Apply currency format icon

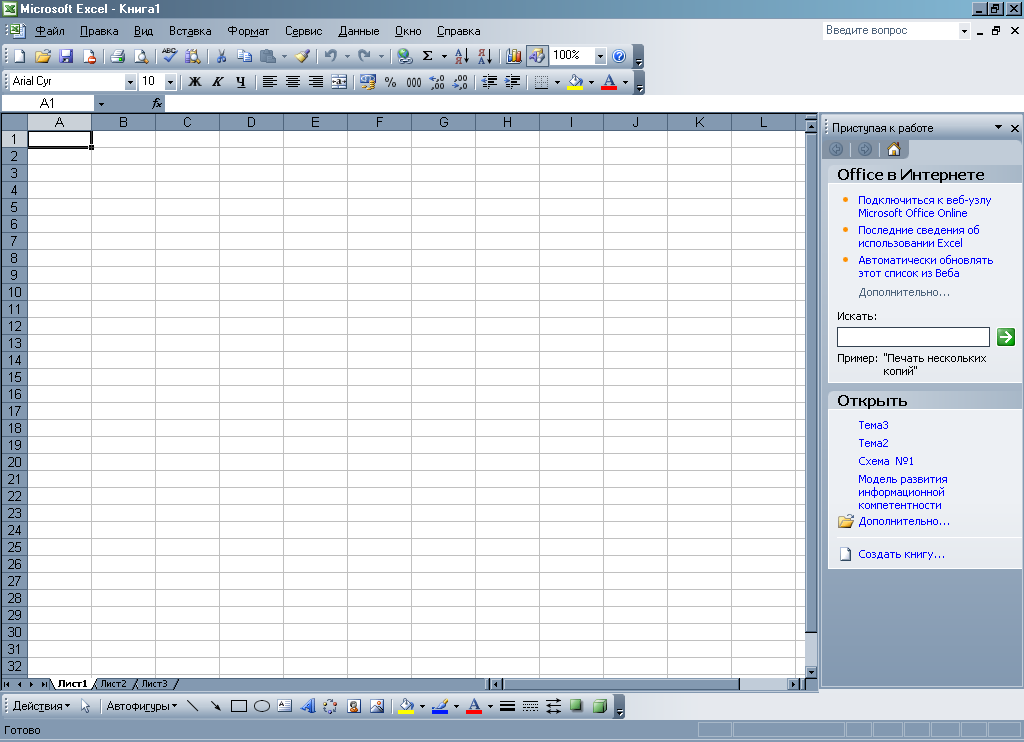(368, 82)
